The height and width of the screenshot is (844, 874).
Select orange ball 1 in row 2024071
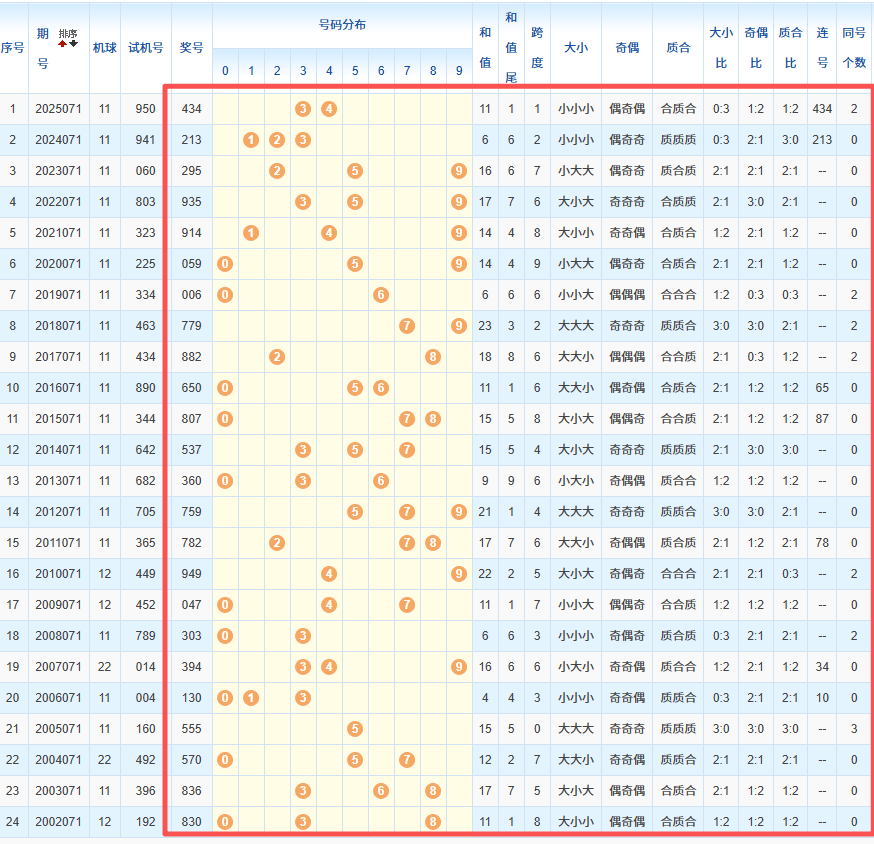click(x=251, y=140)
